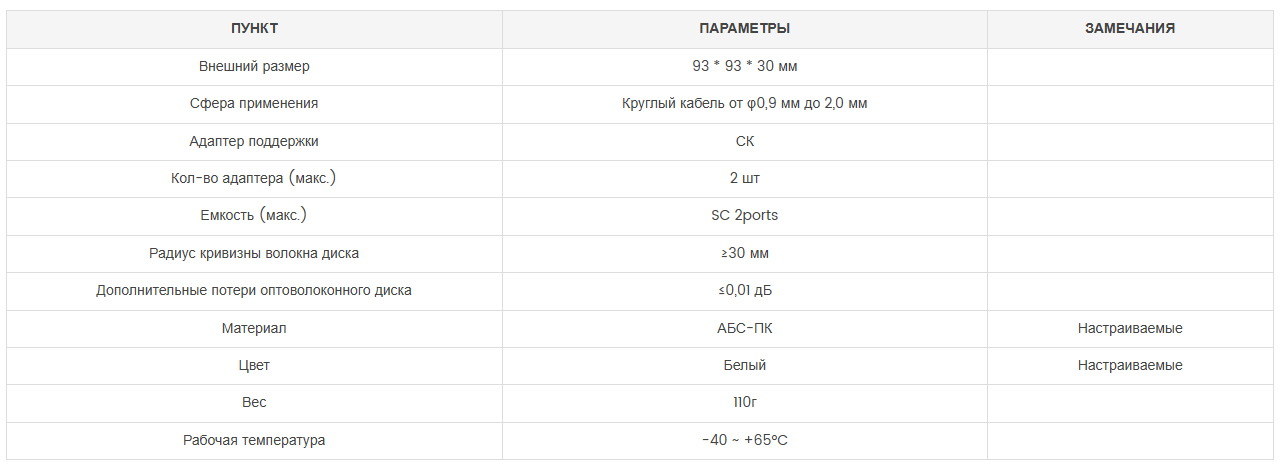Select the Адаптер поддержки row label
Screen dimensions: 1281x468
click(254, 141)
